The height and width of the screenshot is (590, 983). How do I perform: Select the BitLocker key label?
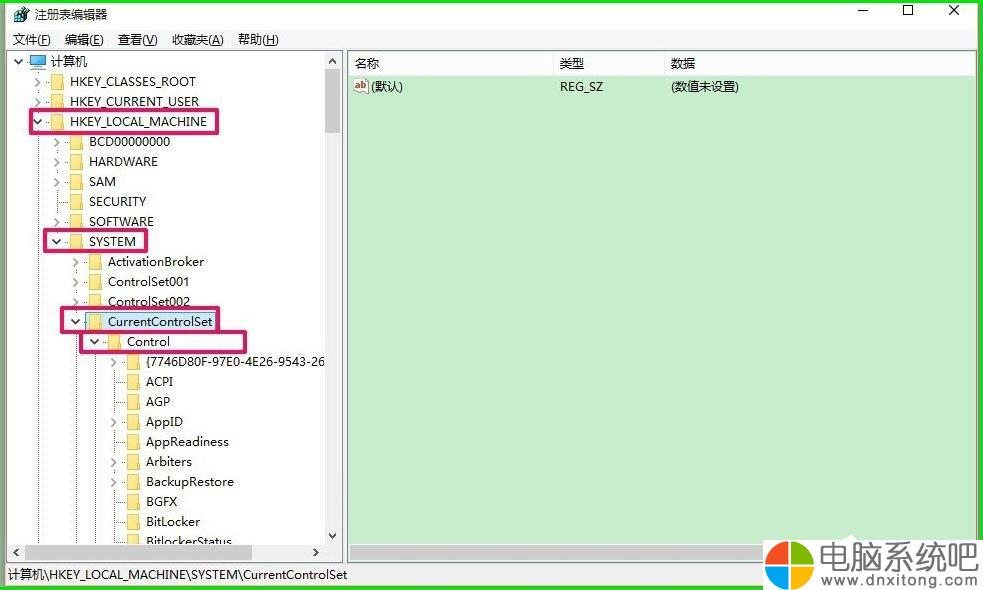click(172, 522)
